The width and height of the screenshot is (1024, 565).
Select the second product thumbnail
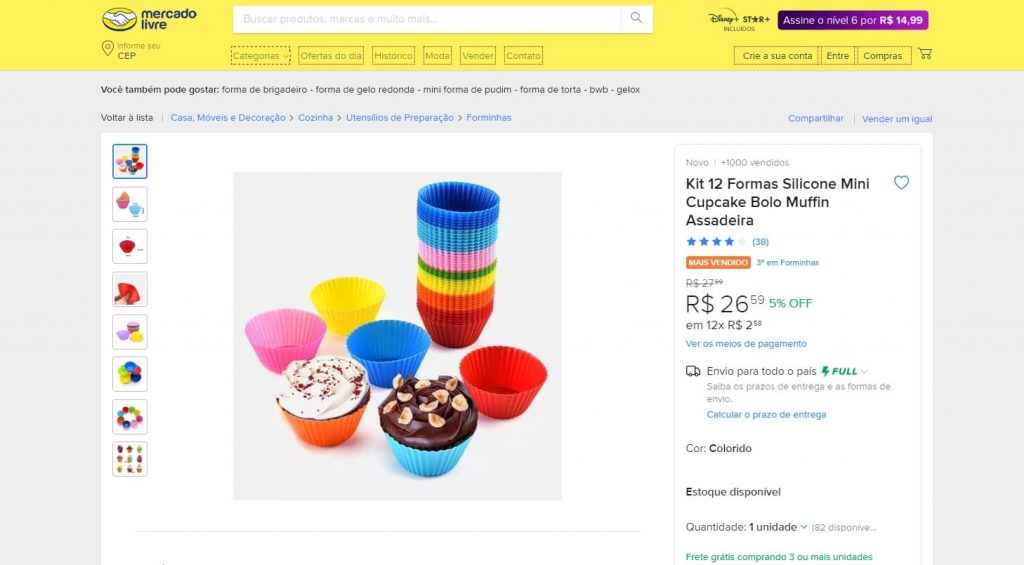(x=130, y=204)
